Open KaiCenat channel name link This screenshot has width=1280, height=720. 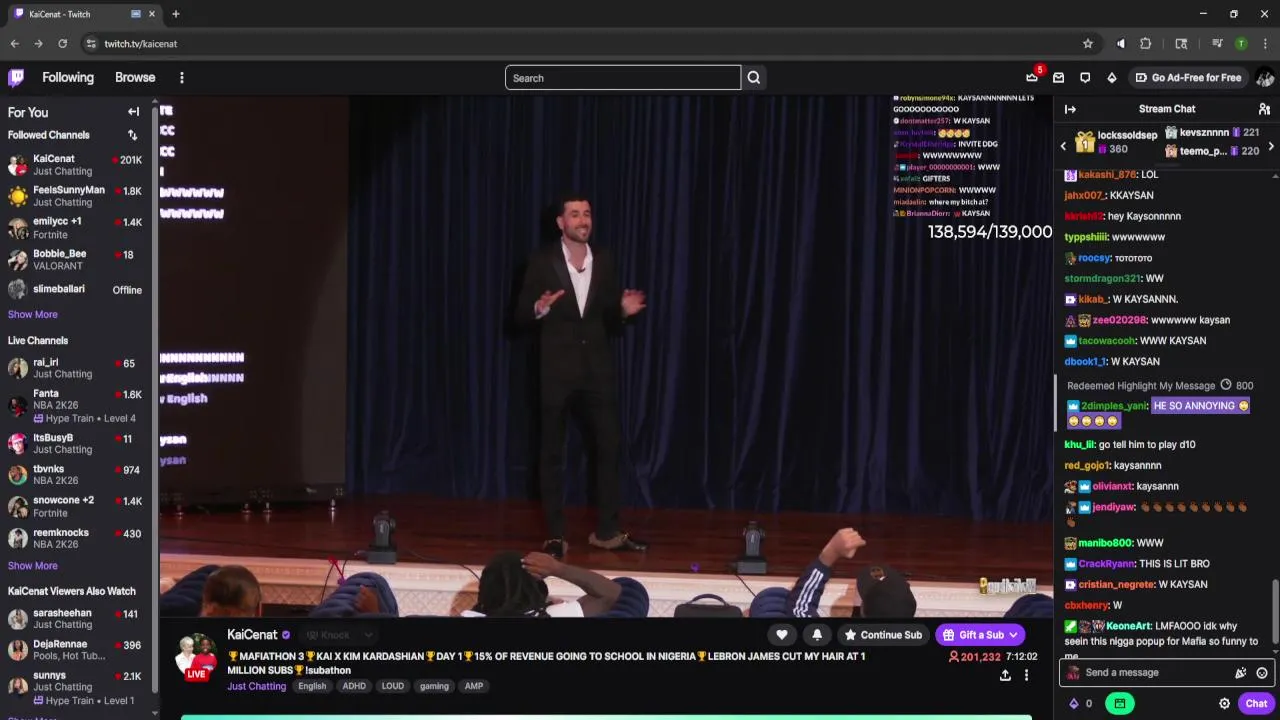coord(252,635)
